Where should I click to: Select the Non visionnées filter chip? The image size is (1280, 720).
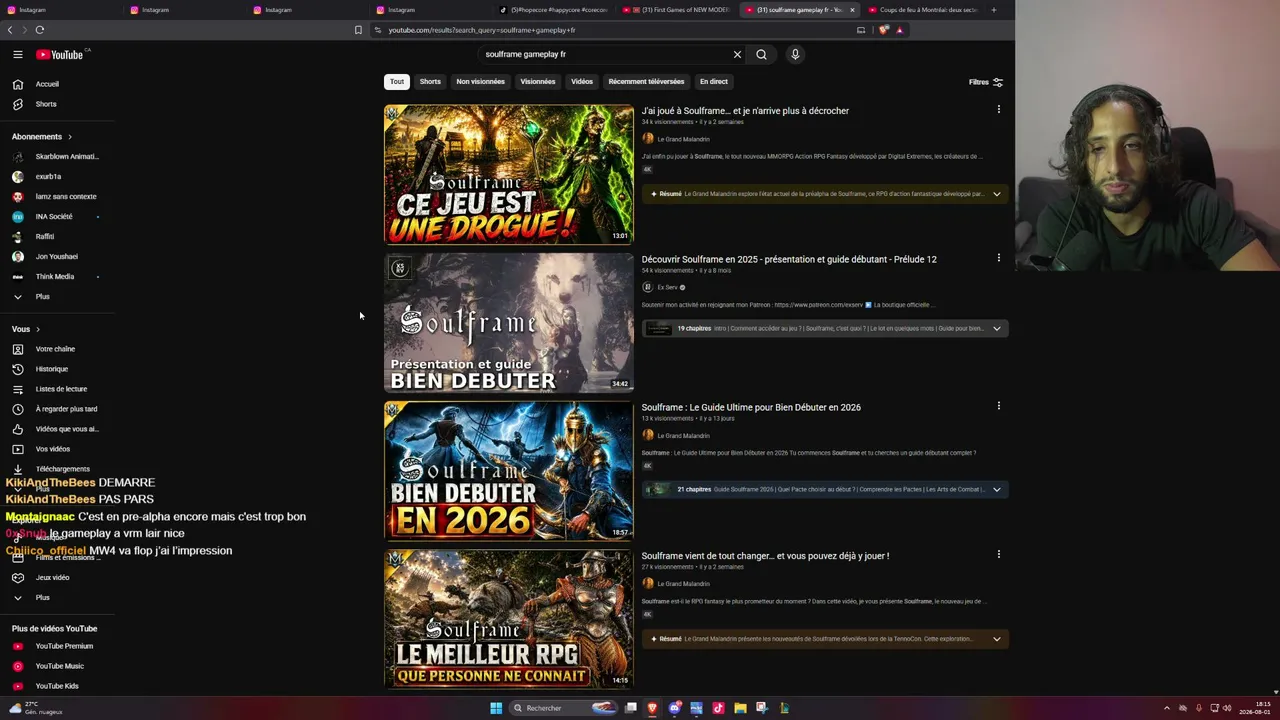[x=481, y=82]
